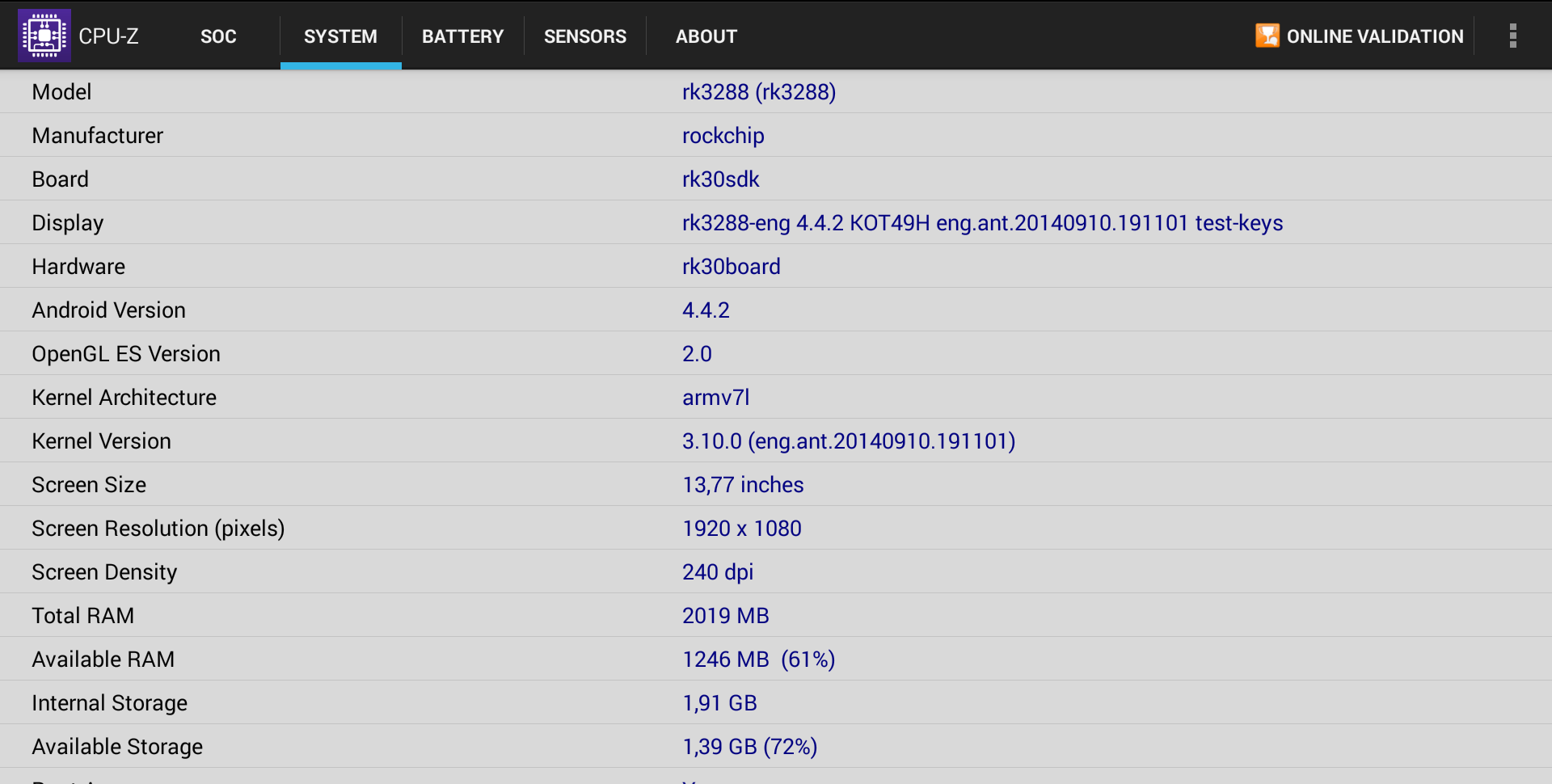This screenshot has height=784, width=1552.
Task: Tap the Total RAM 2019 MB value
Action: point(725,616)
